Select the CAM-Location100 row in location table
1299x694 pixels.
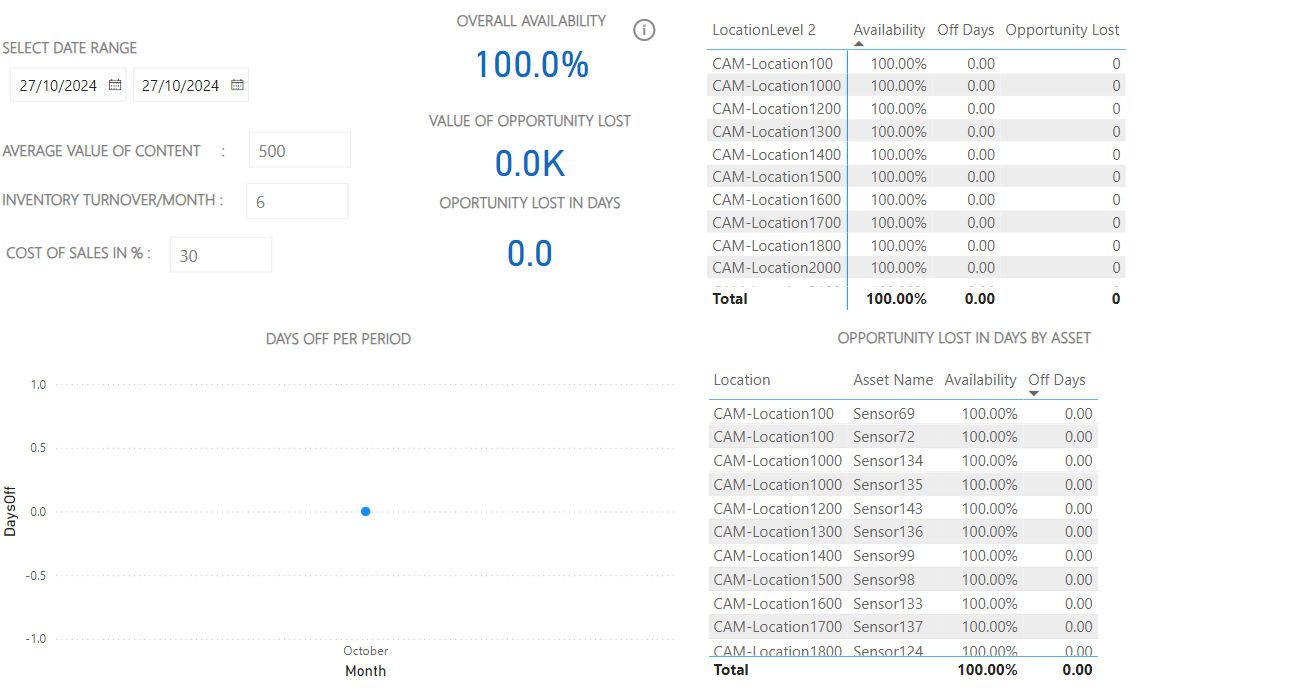[777, 63]
